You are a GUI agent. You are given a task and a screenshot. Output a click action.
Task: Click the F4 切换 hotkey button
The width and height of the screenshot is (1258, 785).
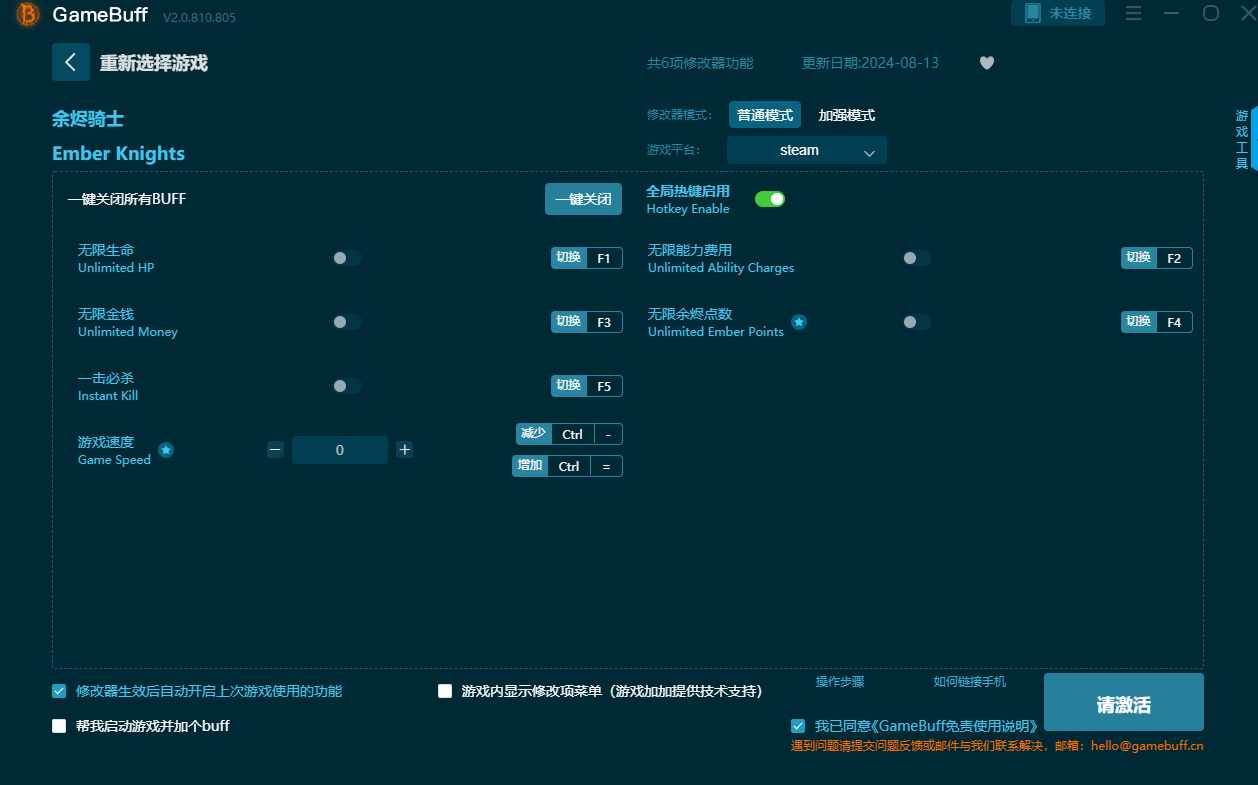tap(1157, 322)
